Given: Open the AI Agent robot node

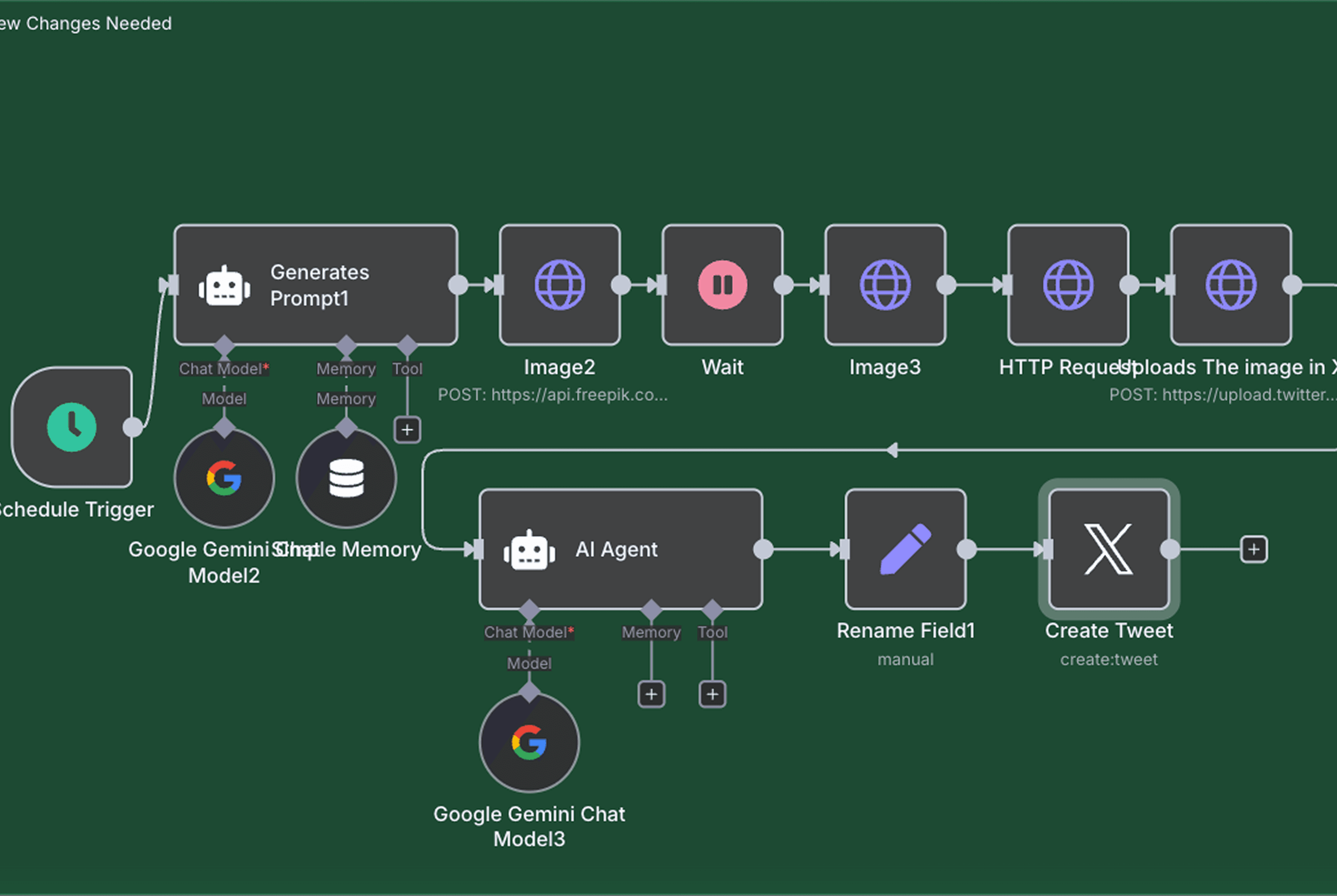Looking at the screenshot, I should tap(621, 549).
